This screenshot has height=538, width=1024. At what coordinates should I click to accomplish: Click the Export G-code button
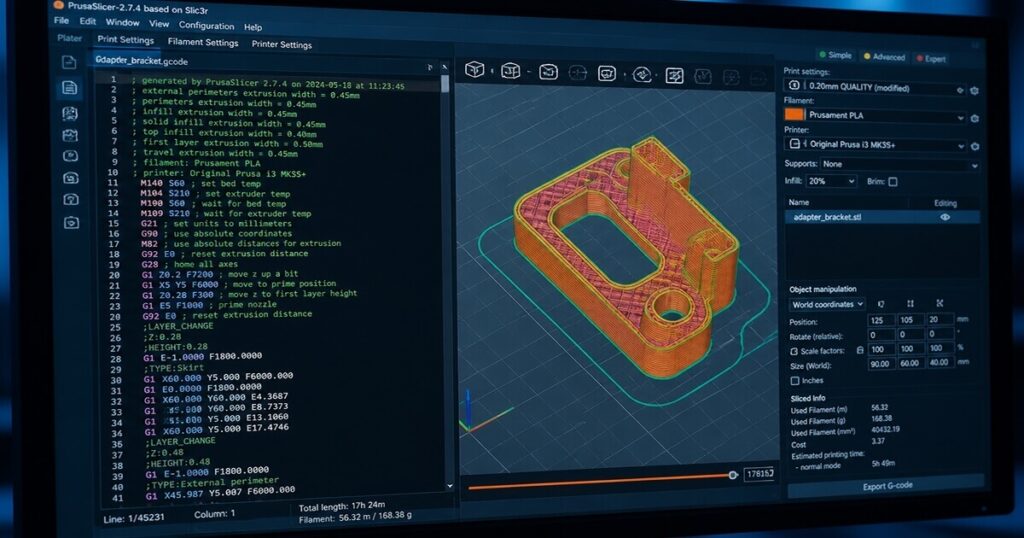coord(887,486)
